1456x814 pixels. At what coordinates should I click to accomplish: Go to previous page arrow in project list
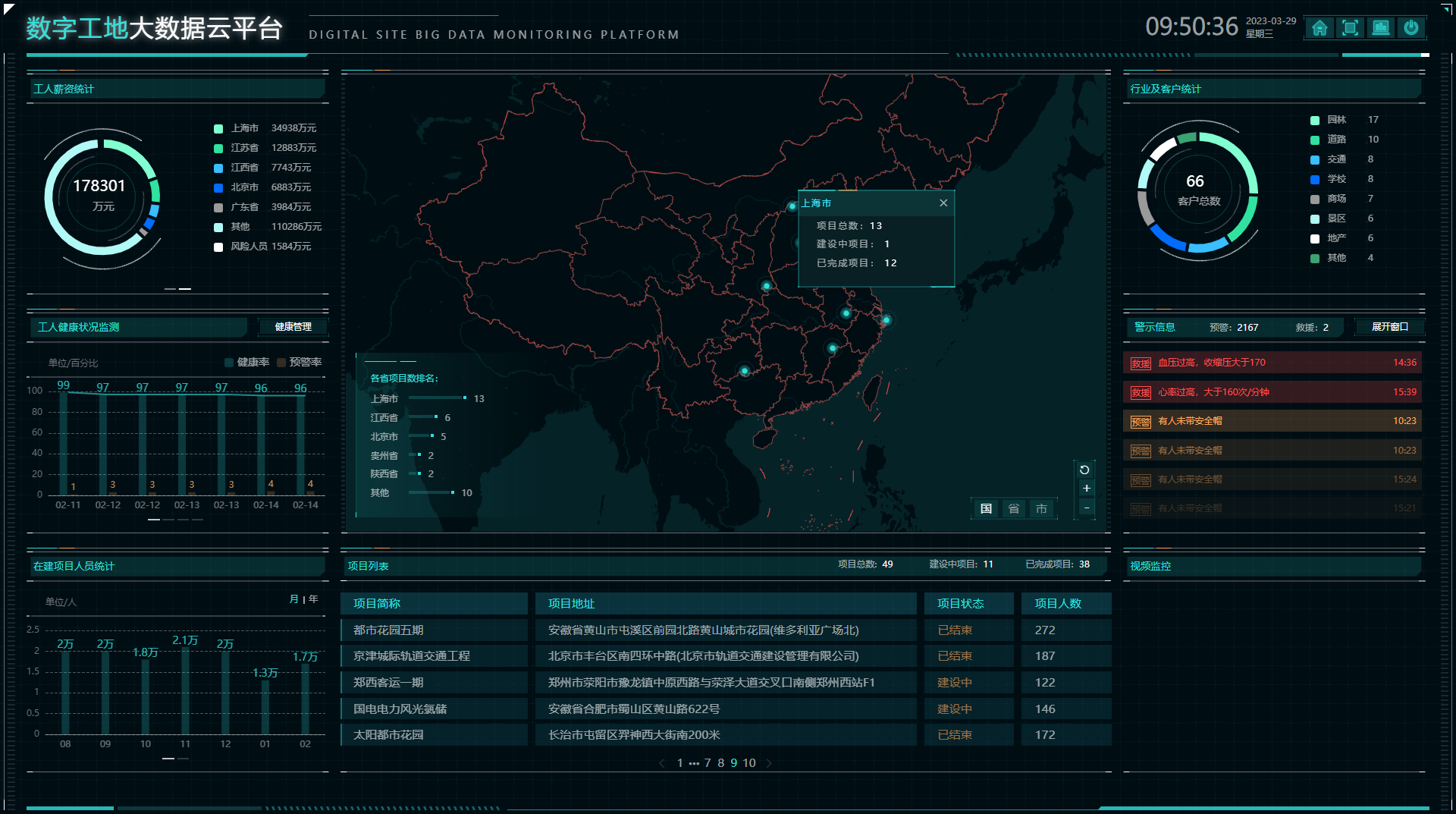(x=662, y=763)
